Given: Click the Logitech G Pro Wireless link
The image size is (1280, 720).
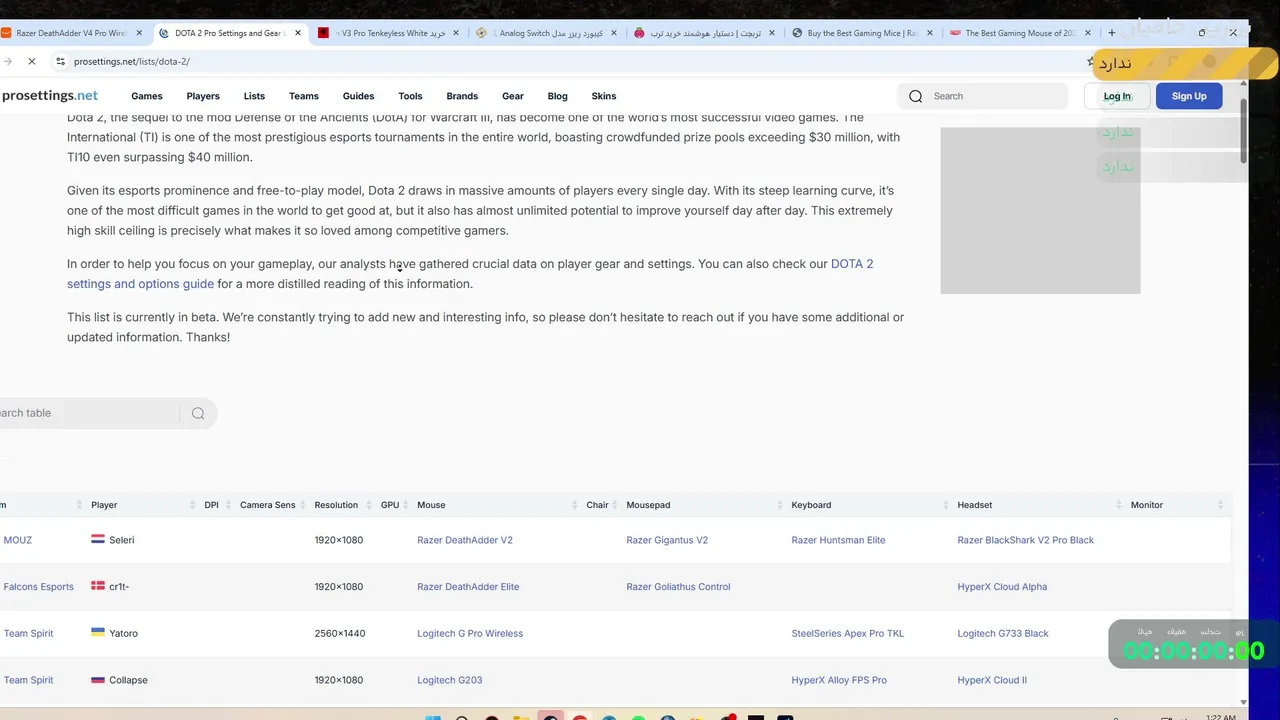Looking at the screenshot, I should pos(470,633).
